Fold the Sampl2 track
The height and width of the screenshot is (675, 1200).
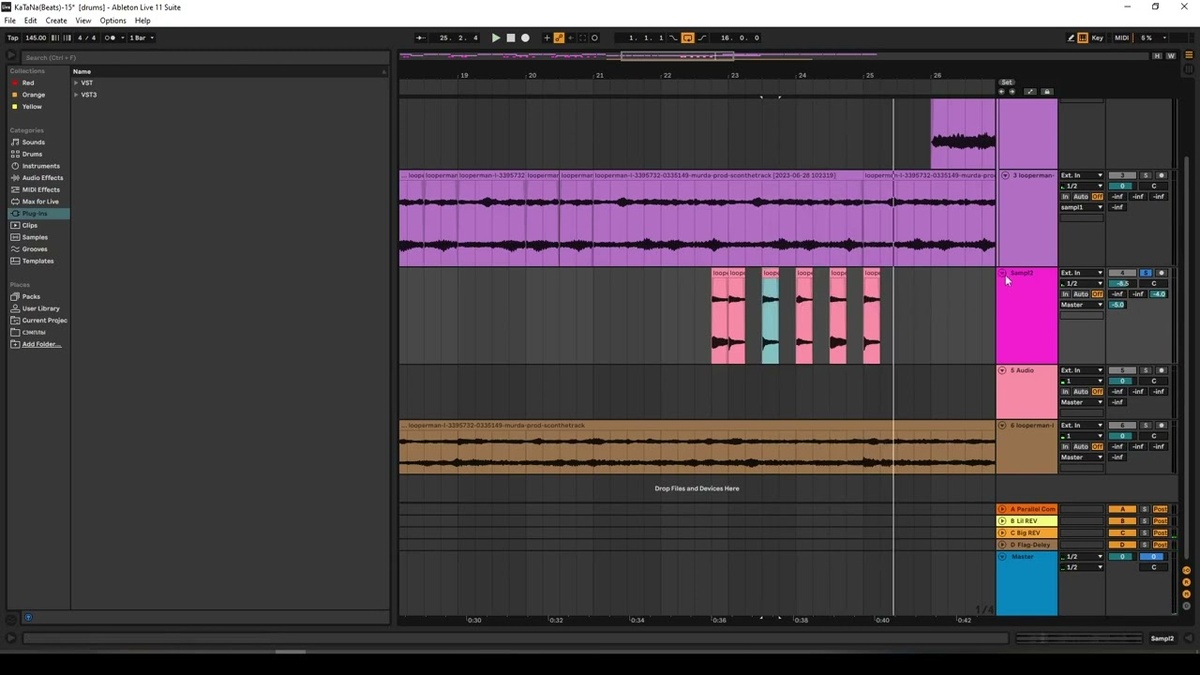tap(1003, 273)
